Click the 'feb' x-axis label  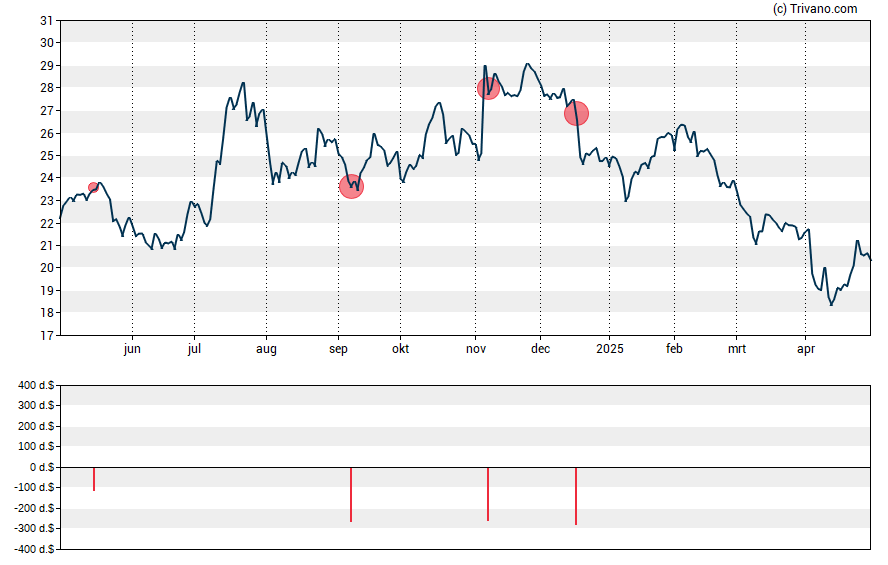pyautogui.click(x=674, y=349)
